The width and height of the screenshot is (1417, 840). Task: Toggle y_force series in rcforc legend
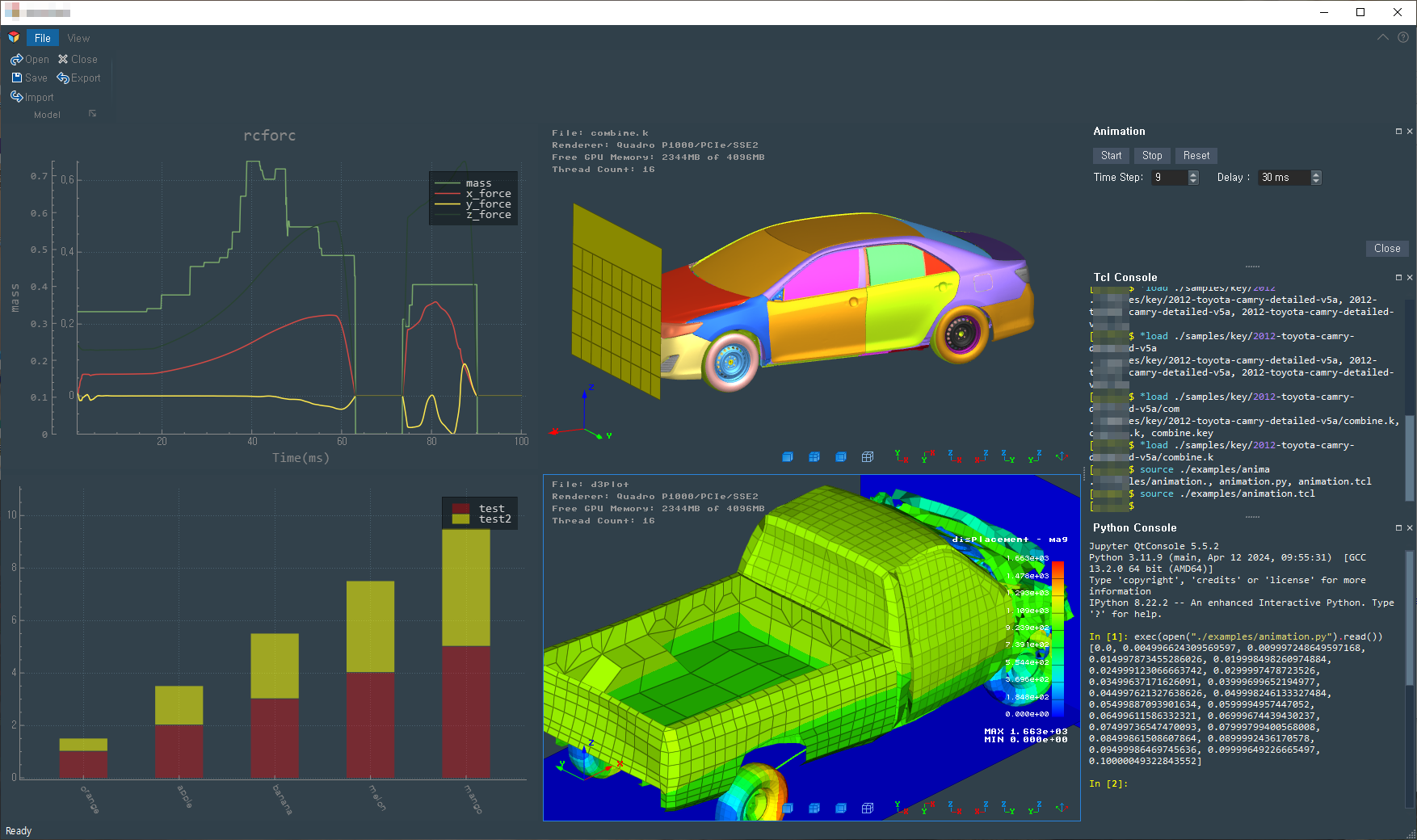click(473, 204)
